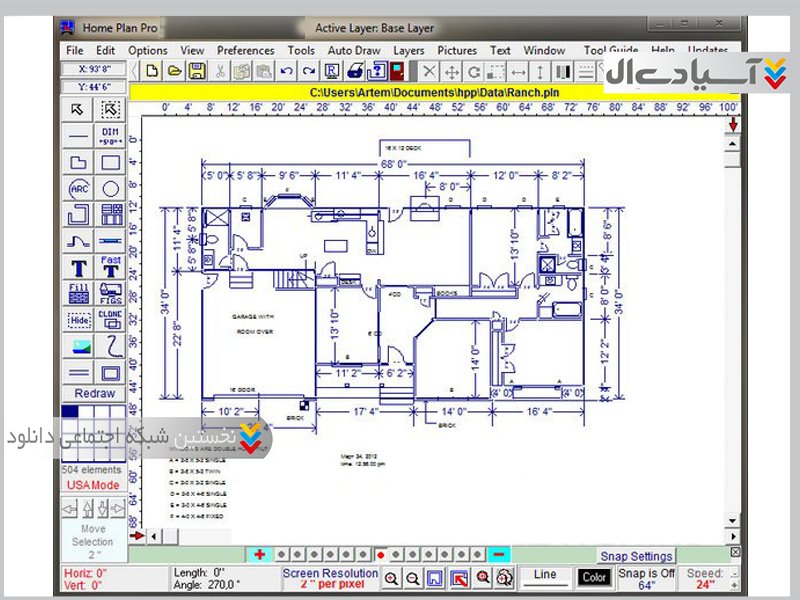Screen dimensions: 800x600
Task: Click the red plus zoom-level button
Action: pos(259,554)
